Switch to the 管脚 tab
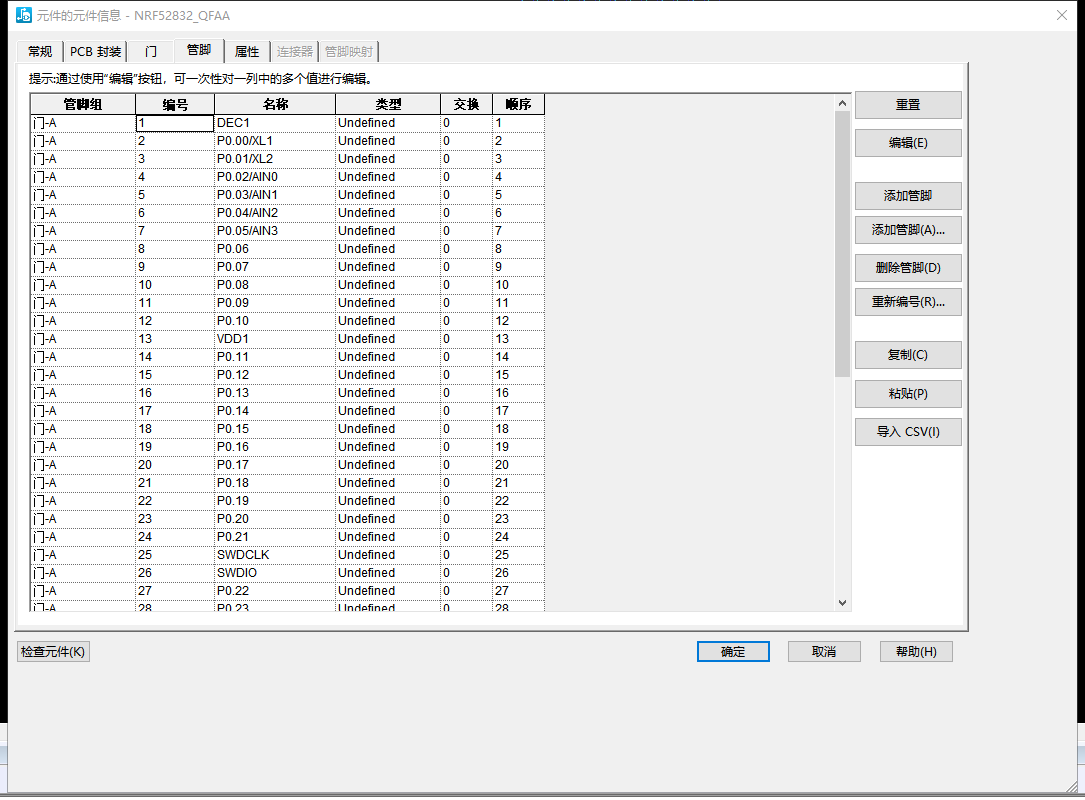Viewport: 1085px width, 800px height. coord(199,50)
